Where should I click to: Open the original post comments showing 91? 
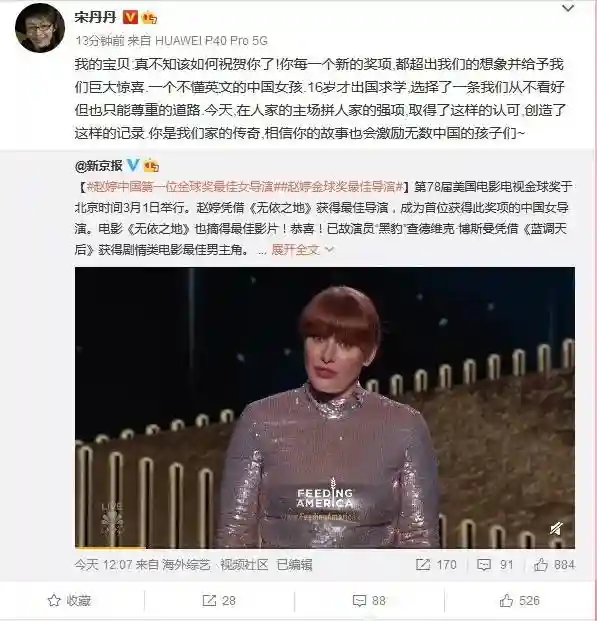(495, 564)
